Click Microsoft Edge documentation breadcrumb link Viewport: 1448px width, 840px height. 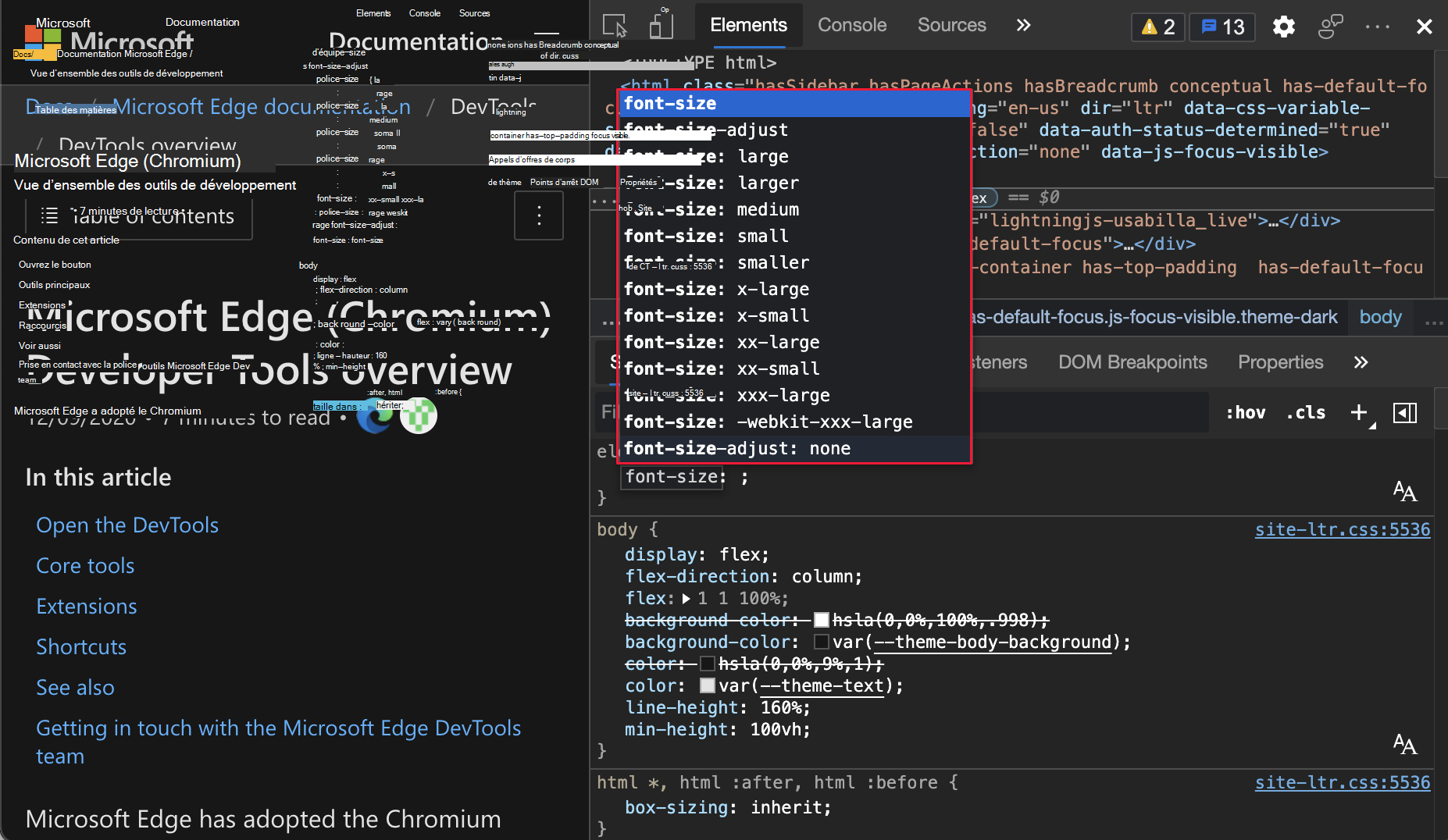[x=262, y=106]
